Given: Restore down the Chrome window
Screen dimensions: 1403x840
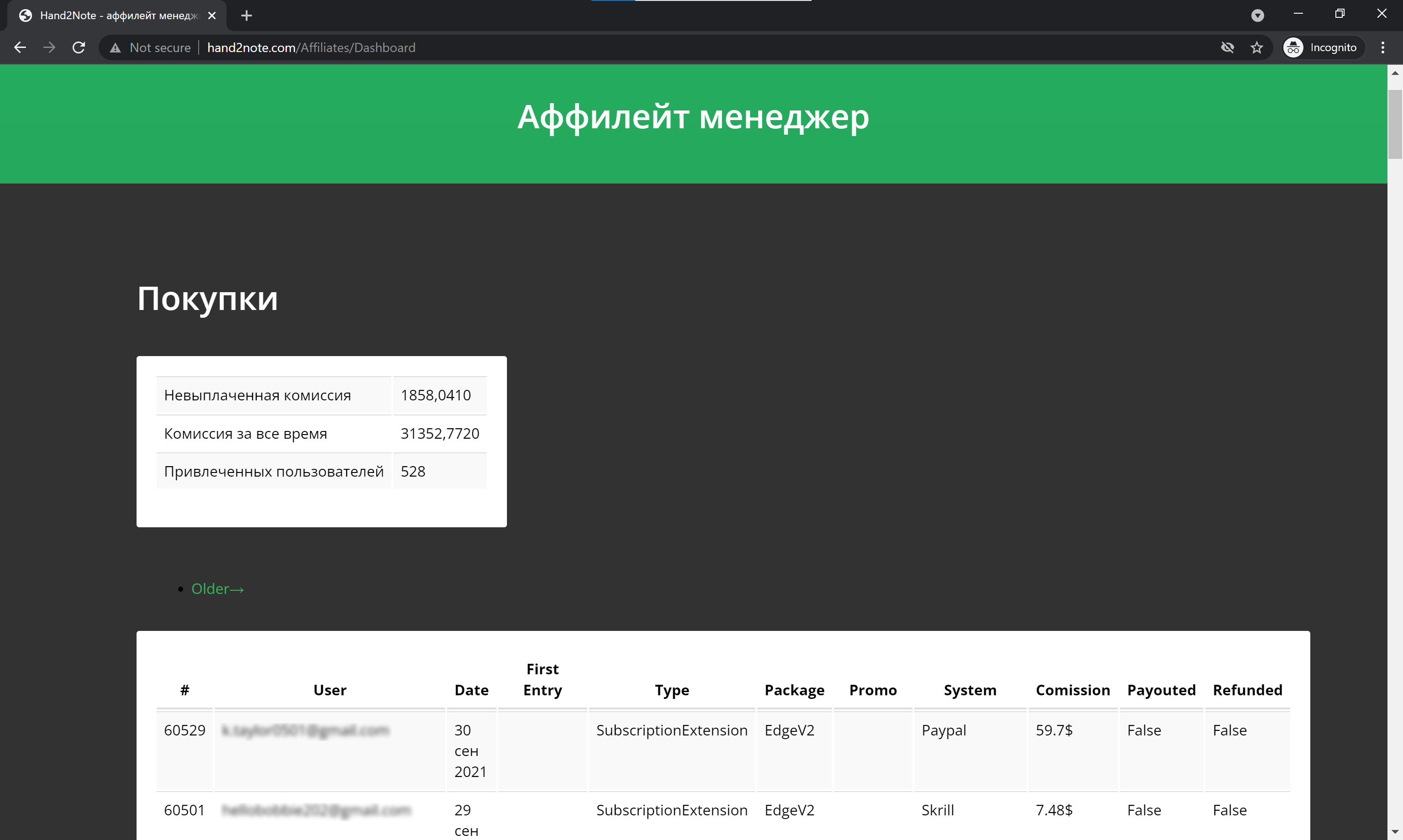Looking at the screenshot, I should tap(1340, 14).
